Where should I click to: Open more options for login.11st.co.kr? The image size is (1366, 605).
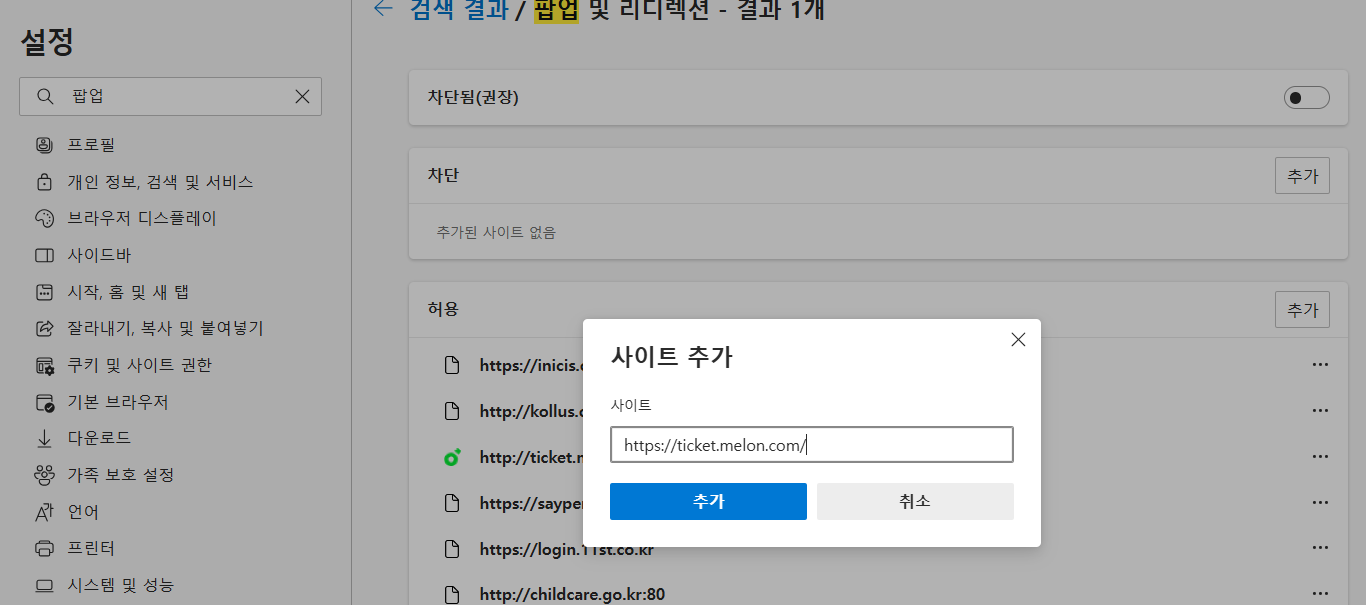click(x=1320, y=547)
